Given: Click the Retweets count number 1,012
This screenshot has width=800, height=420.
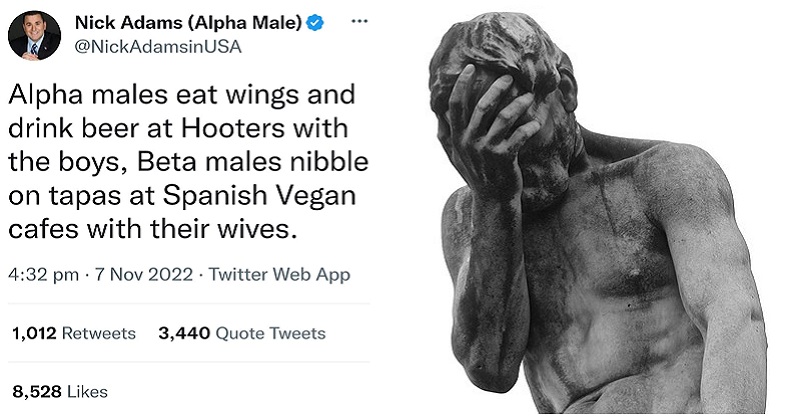Looking at the screenshot, I should click(x=34, y=333).
